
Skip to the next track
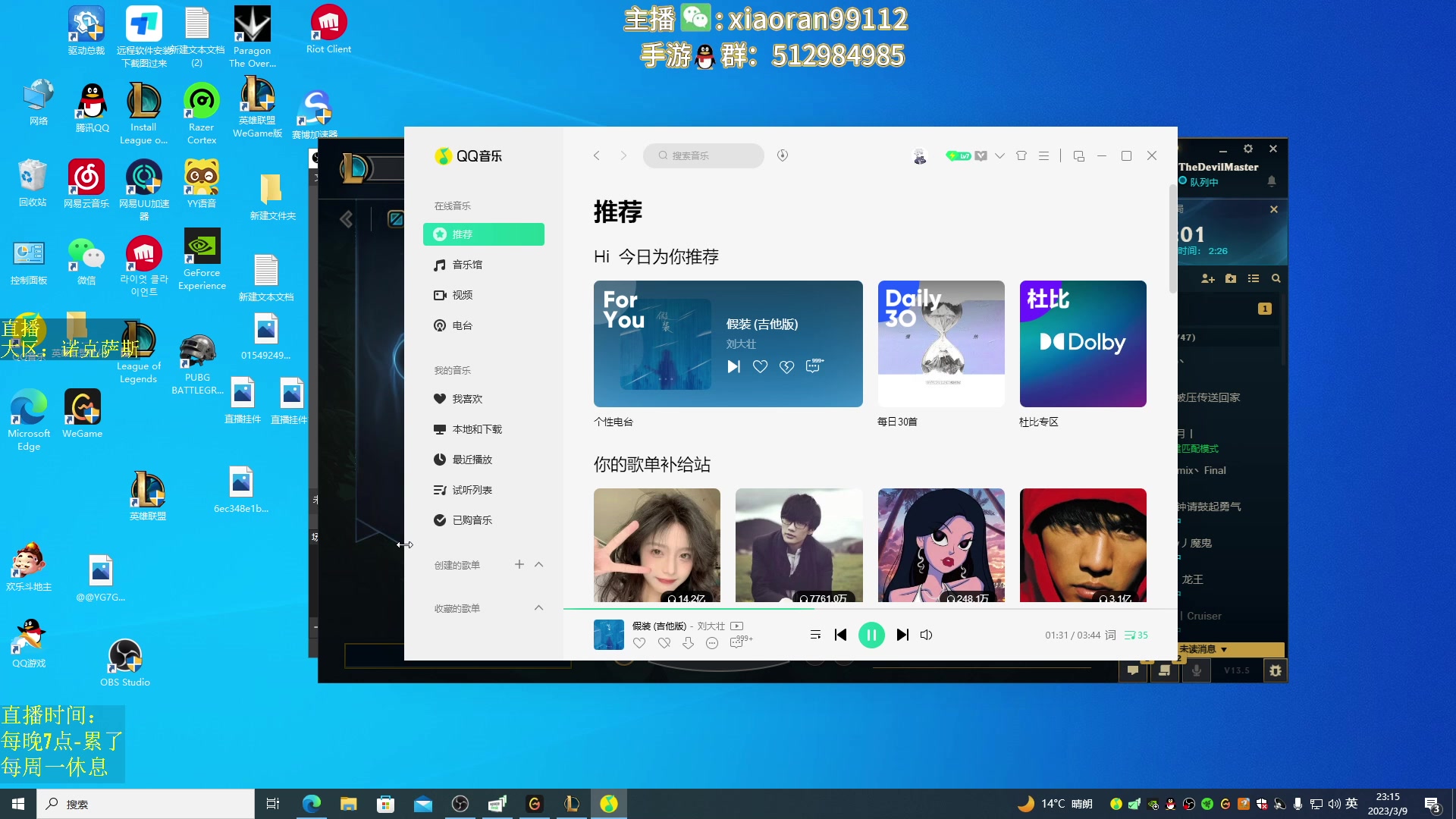902,635
